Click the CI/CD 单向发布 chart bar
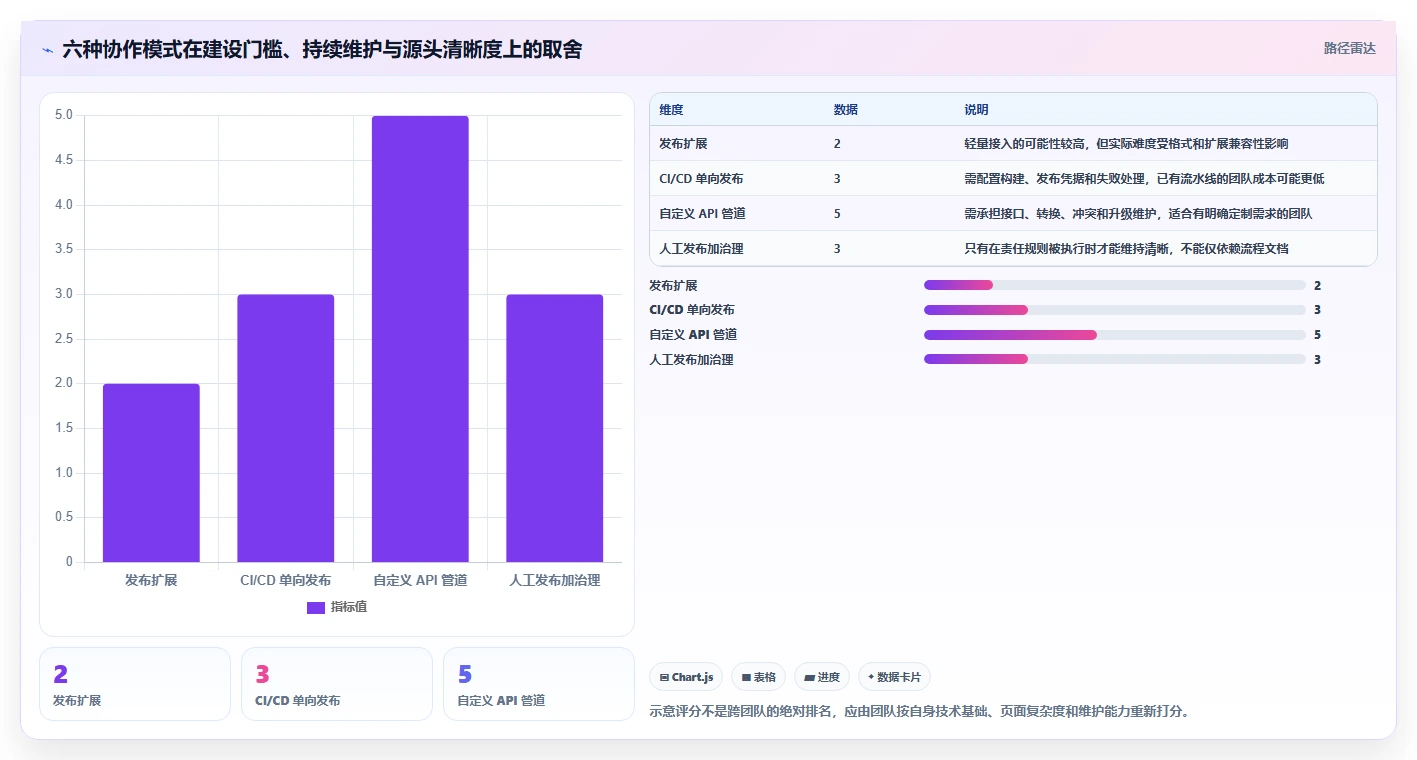Screen dimensions: 1417x760 pos(286,428)
